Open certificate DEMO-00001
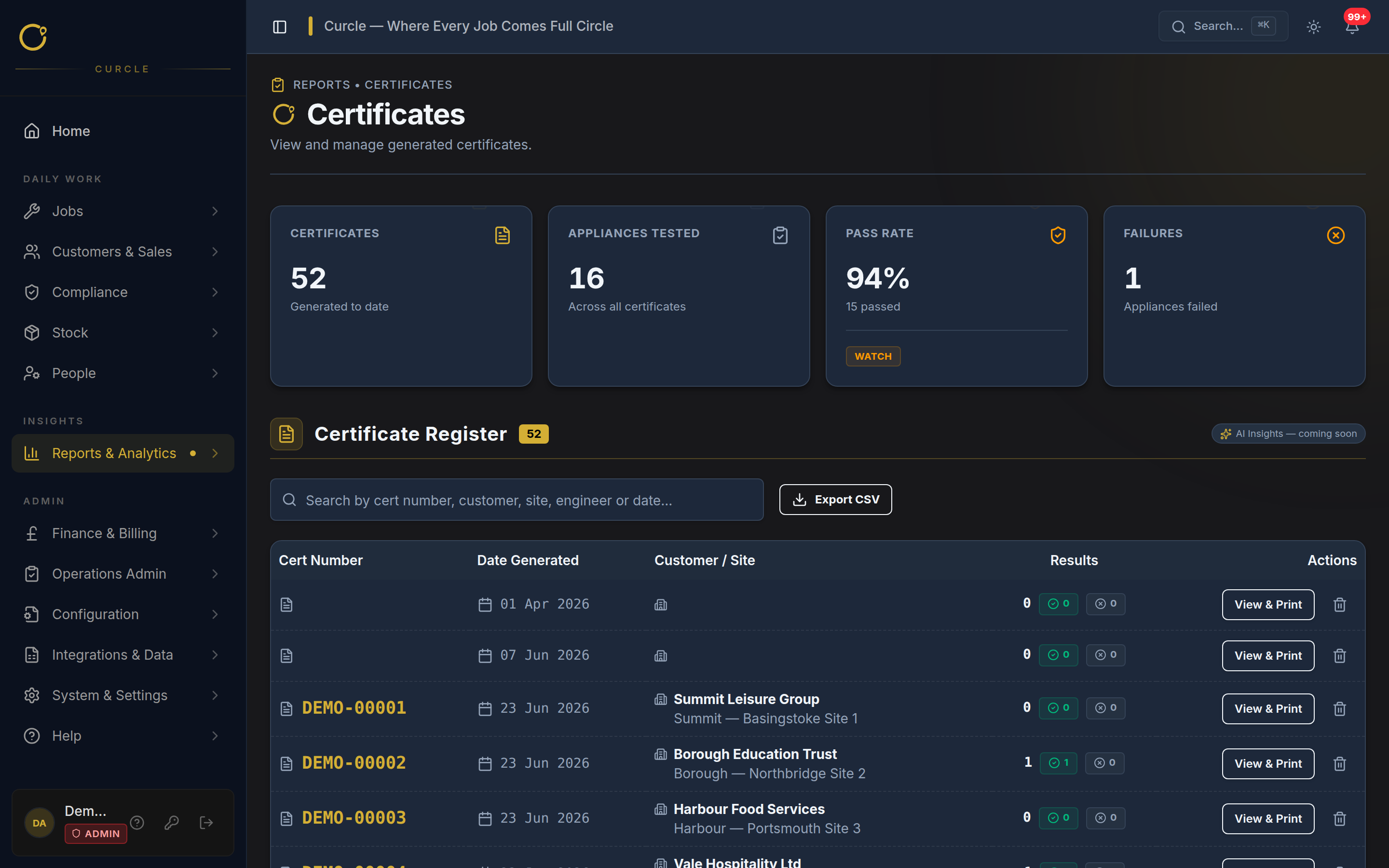The width and height of the screenshot is (1389, 868). [354, 708]
